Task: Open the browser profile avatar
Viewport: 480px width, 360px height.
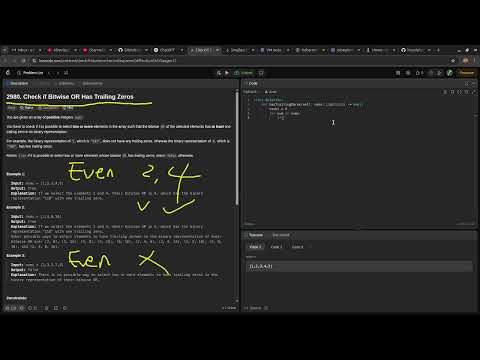Action: (x=466, y=61)
